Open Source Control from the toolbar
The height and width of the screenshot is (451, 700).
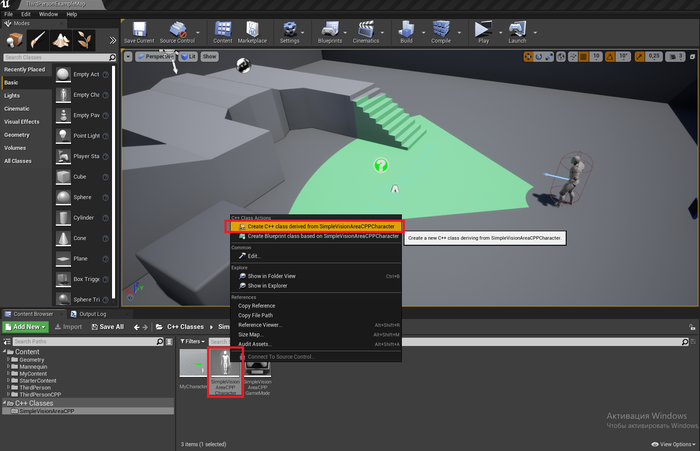point(177,30)
